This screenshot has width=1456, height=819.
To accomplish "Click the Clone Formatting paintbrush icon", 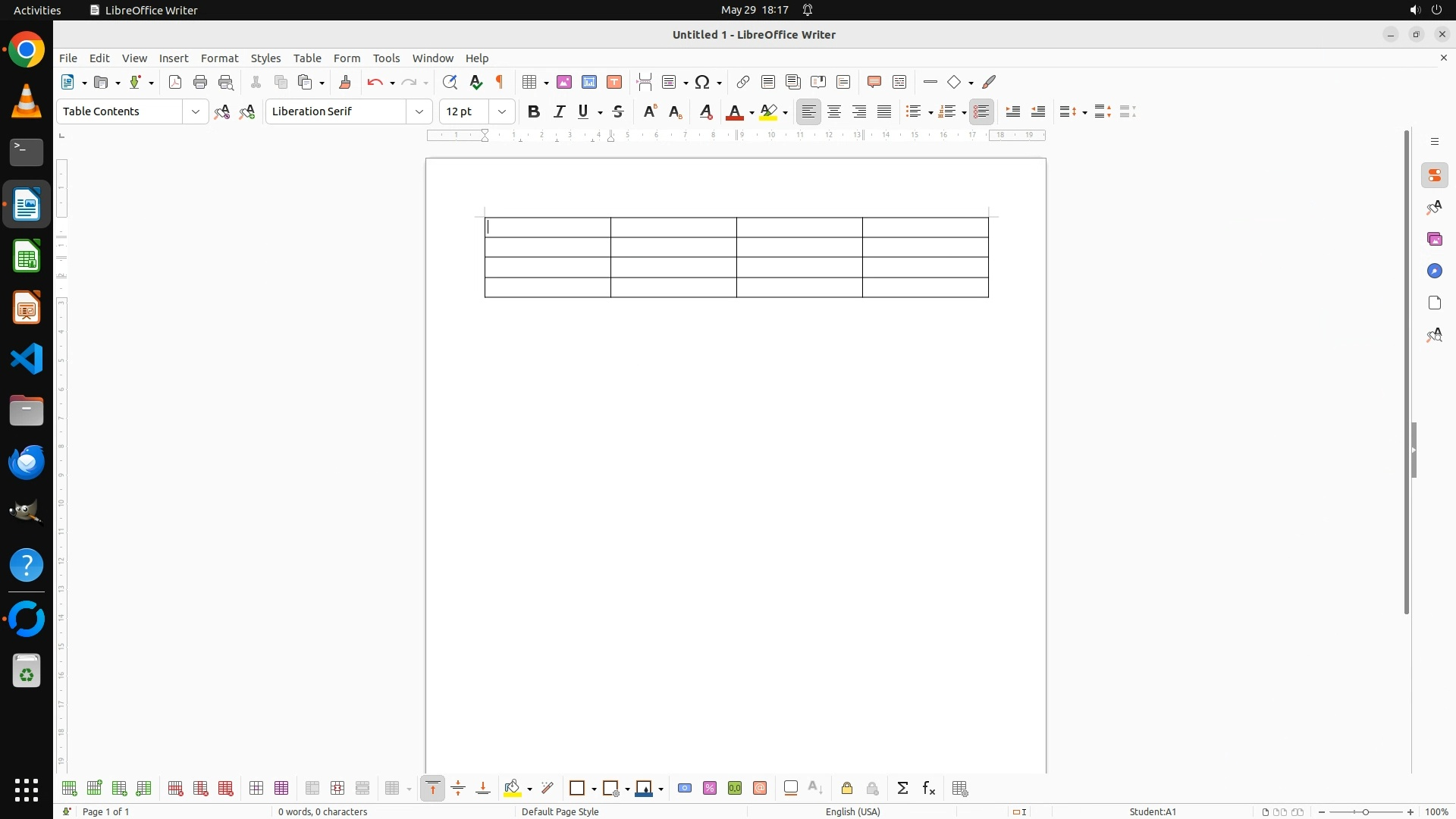I will click(x=345, y=82).
